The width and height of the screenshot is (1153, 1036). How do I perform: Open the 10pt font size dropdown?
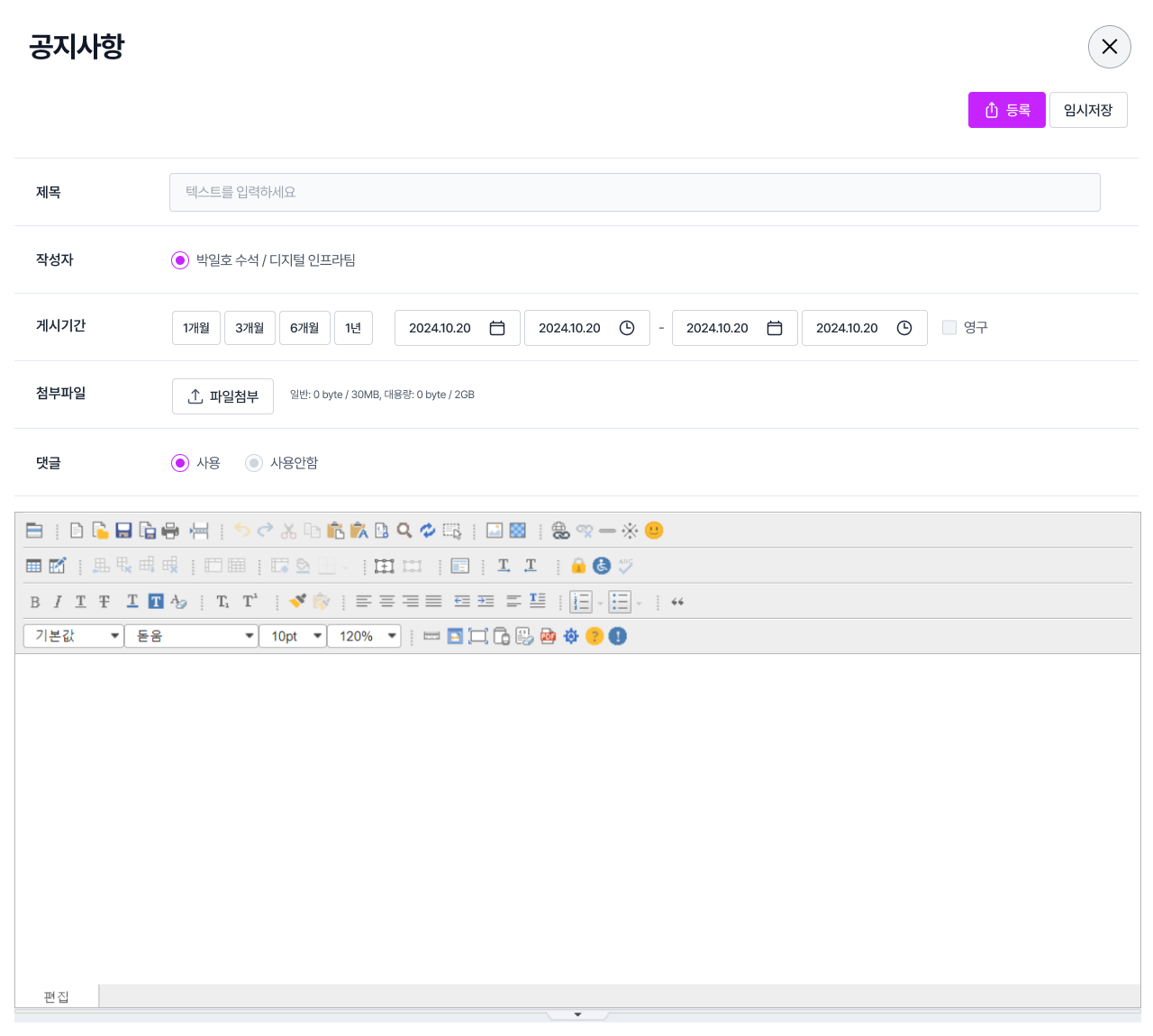click(294, 636)
